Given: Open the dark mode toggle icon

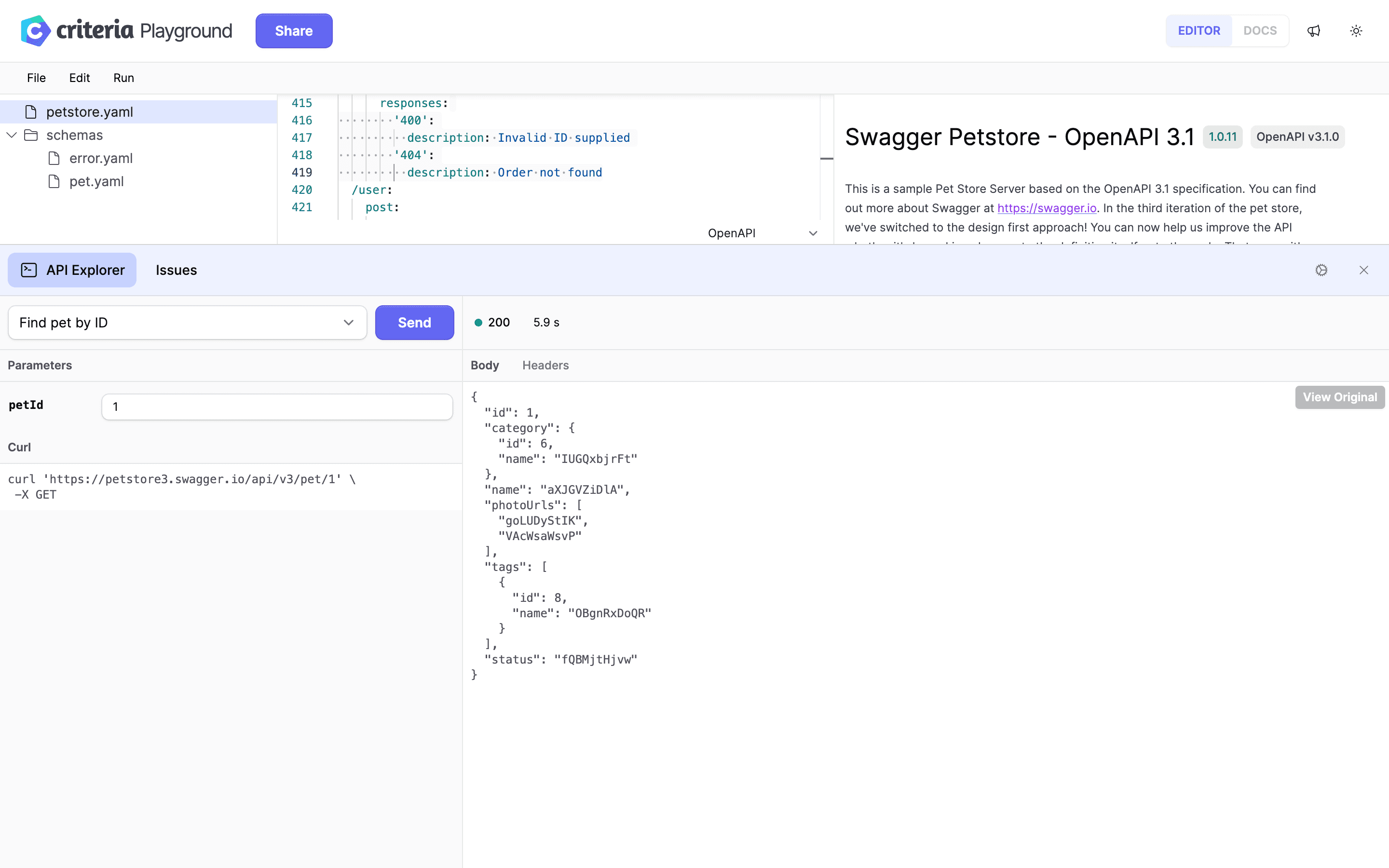Looking at the screenshot, I should [1356, 30].
